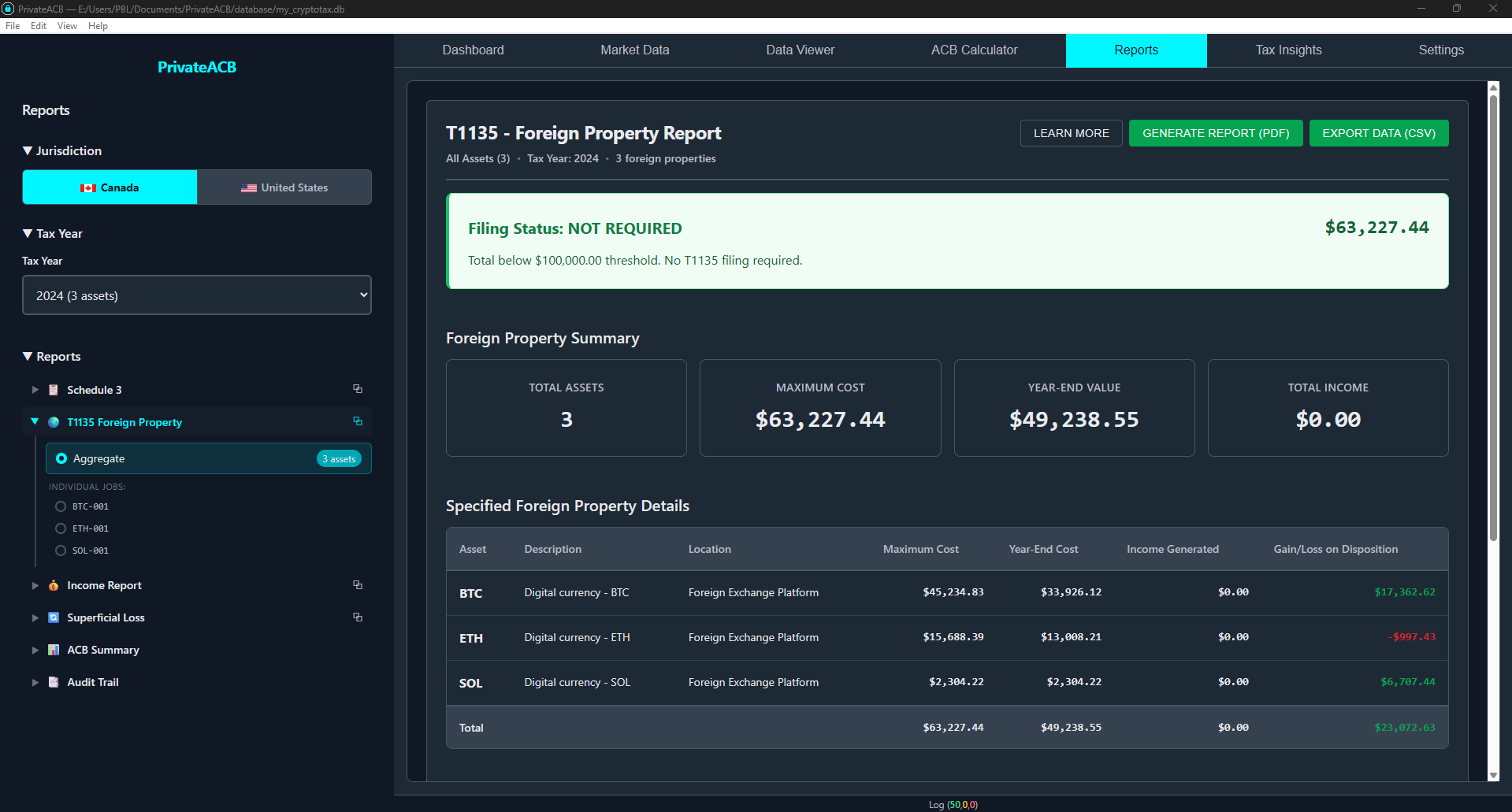Open the View menu
The width and height of the screenshot is (1512, 812).
67,26
